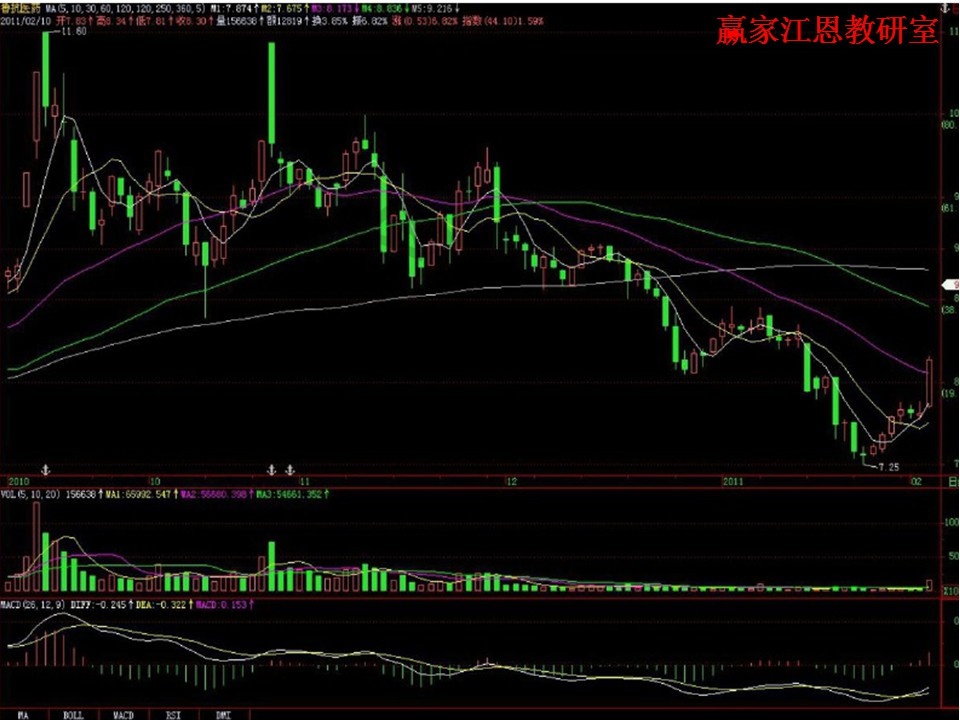Screen dimensions: 960x720
Task: Open the DMI indicator tab
Action: (222, 715)
